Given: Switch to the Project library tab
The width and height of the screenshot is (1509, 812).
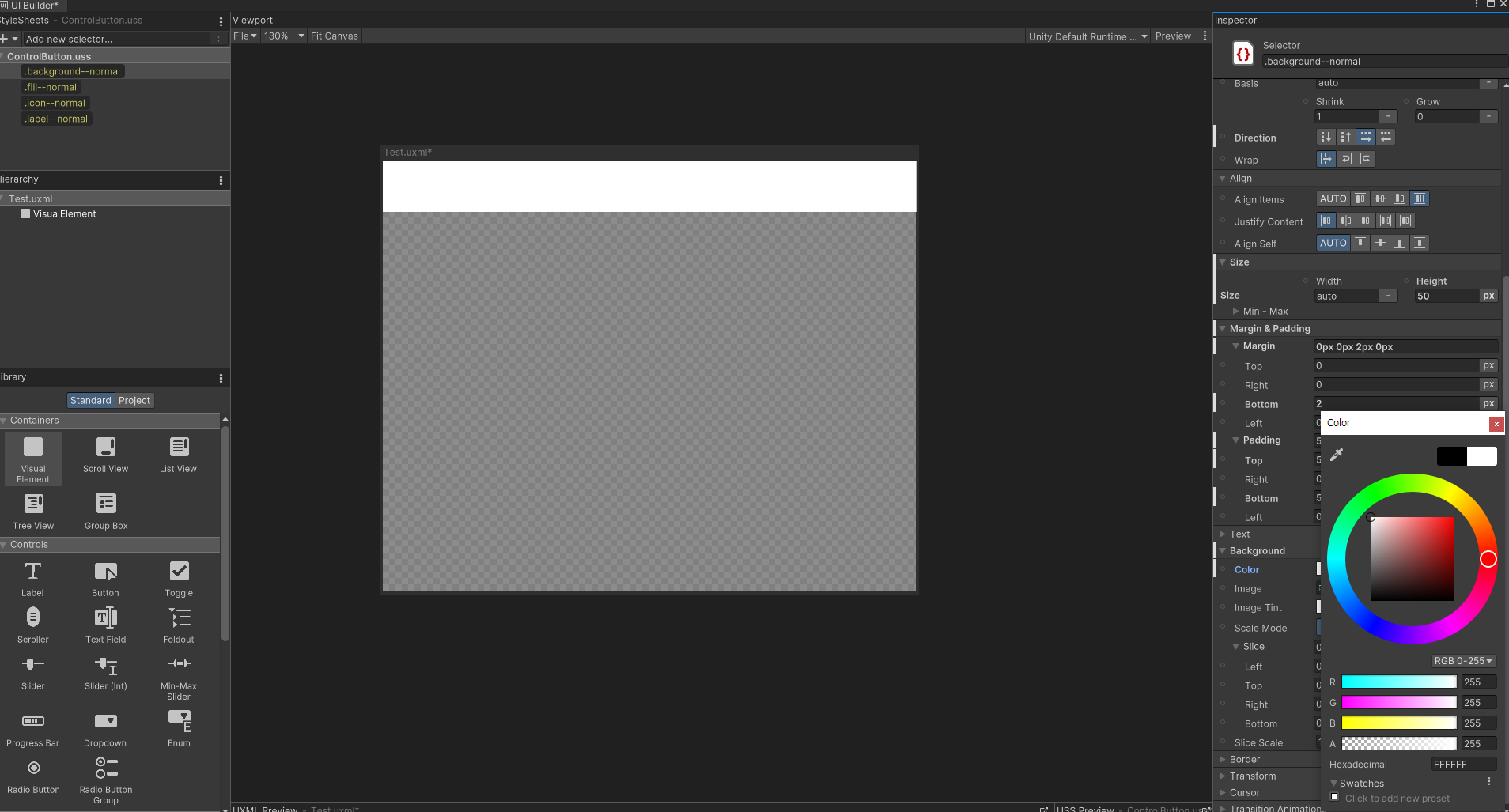Looking at the screenshot, I should tap(134, 401).
